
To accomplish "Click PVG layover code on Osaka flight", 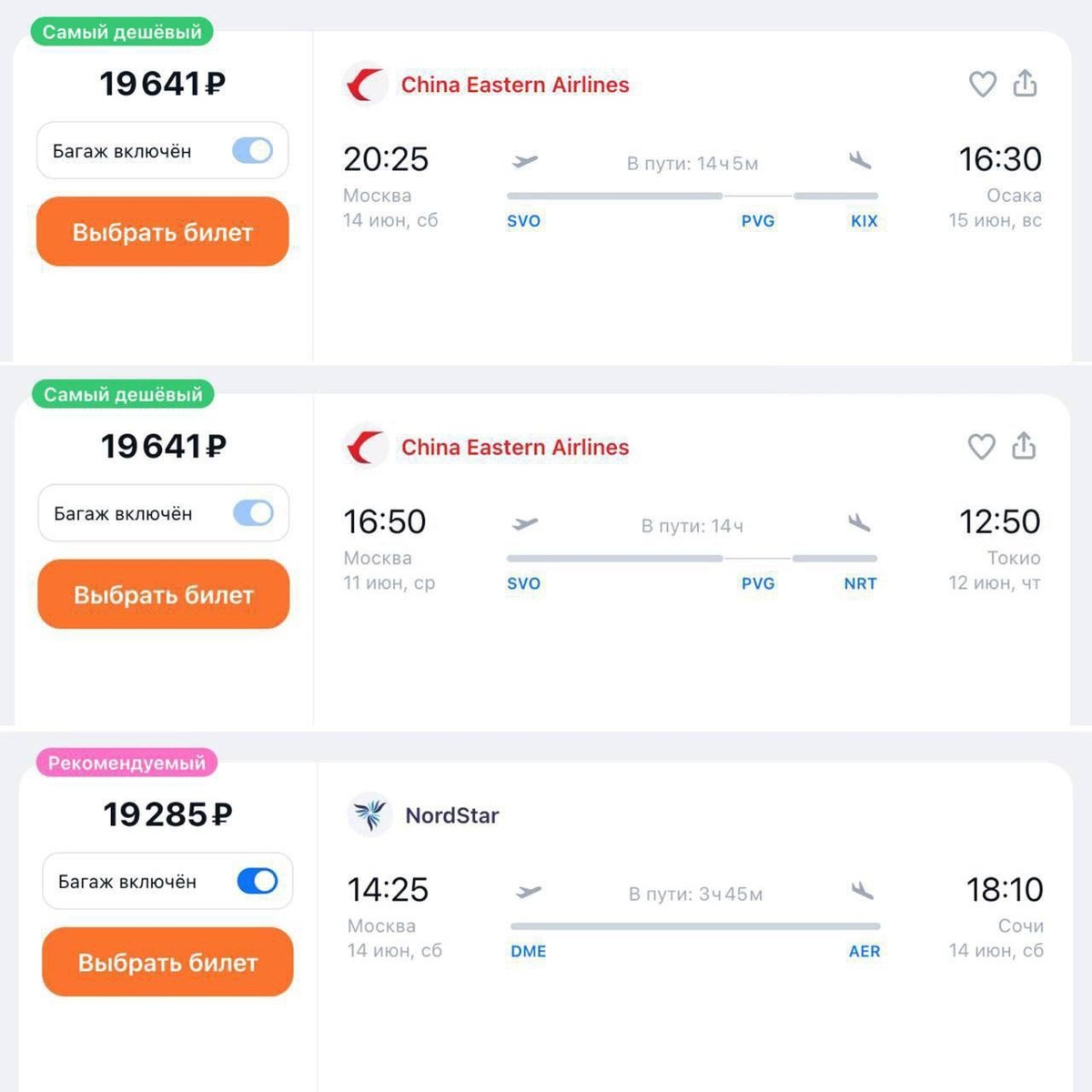I will click(x=758, y=221).
